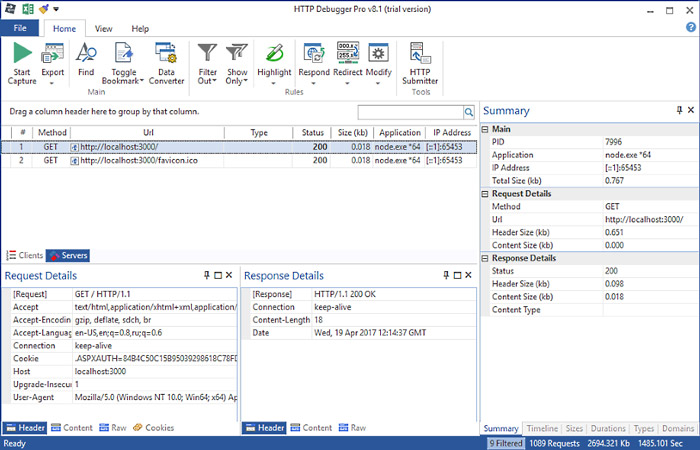Click the search magnifier button
This screenshot has width=700, height=450.
pyautogui.click(x=469, y=112)
